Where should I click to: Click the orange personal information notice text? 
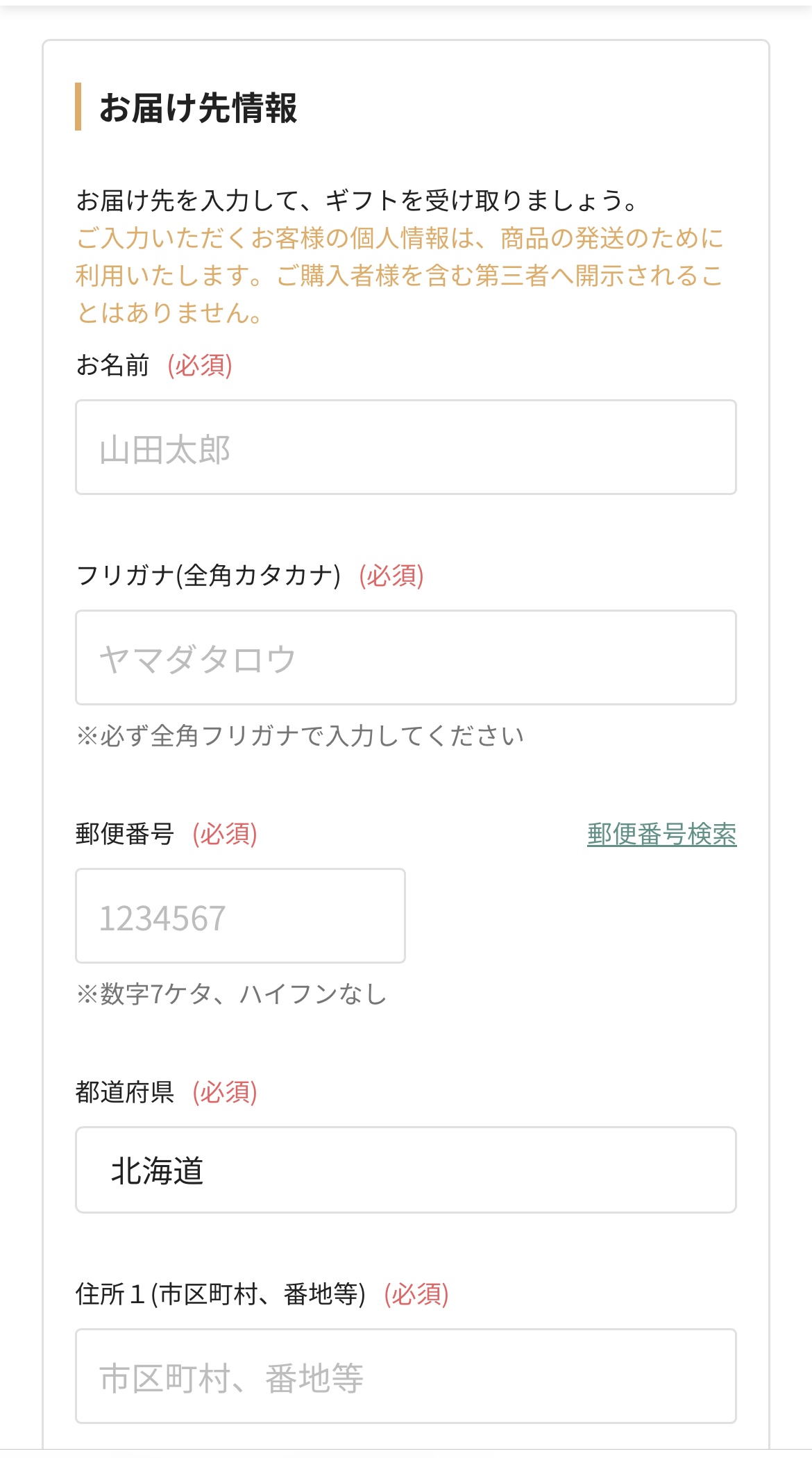(x=400, y=276)
